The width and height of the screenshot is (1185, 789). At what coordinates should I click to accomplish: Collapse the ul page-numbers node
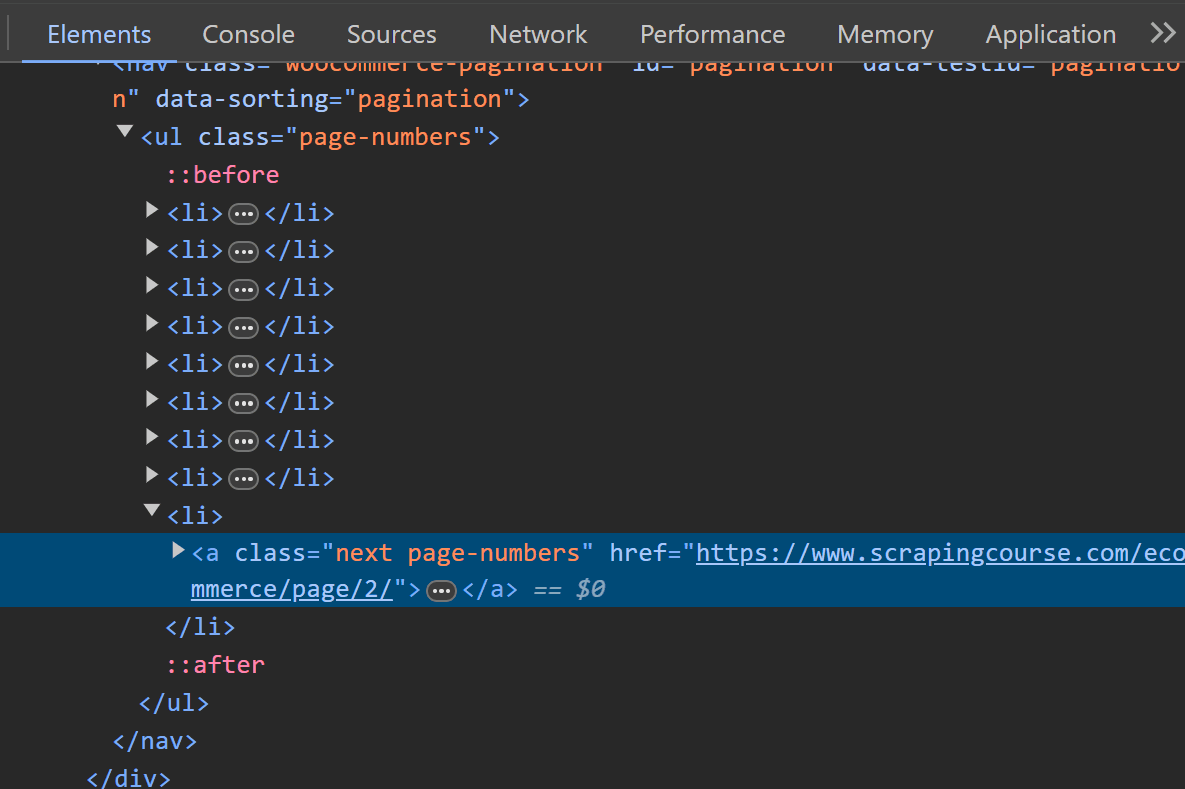click(x=125, y=132)
